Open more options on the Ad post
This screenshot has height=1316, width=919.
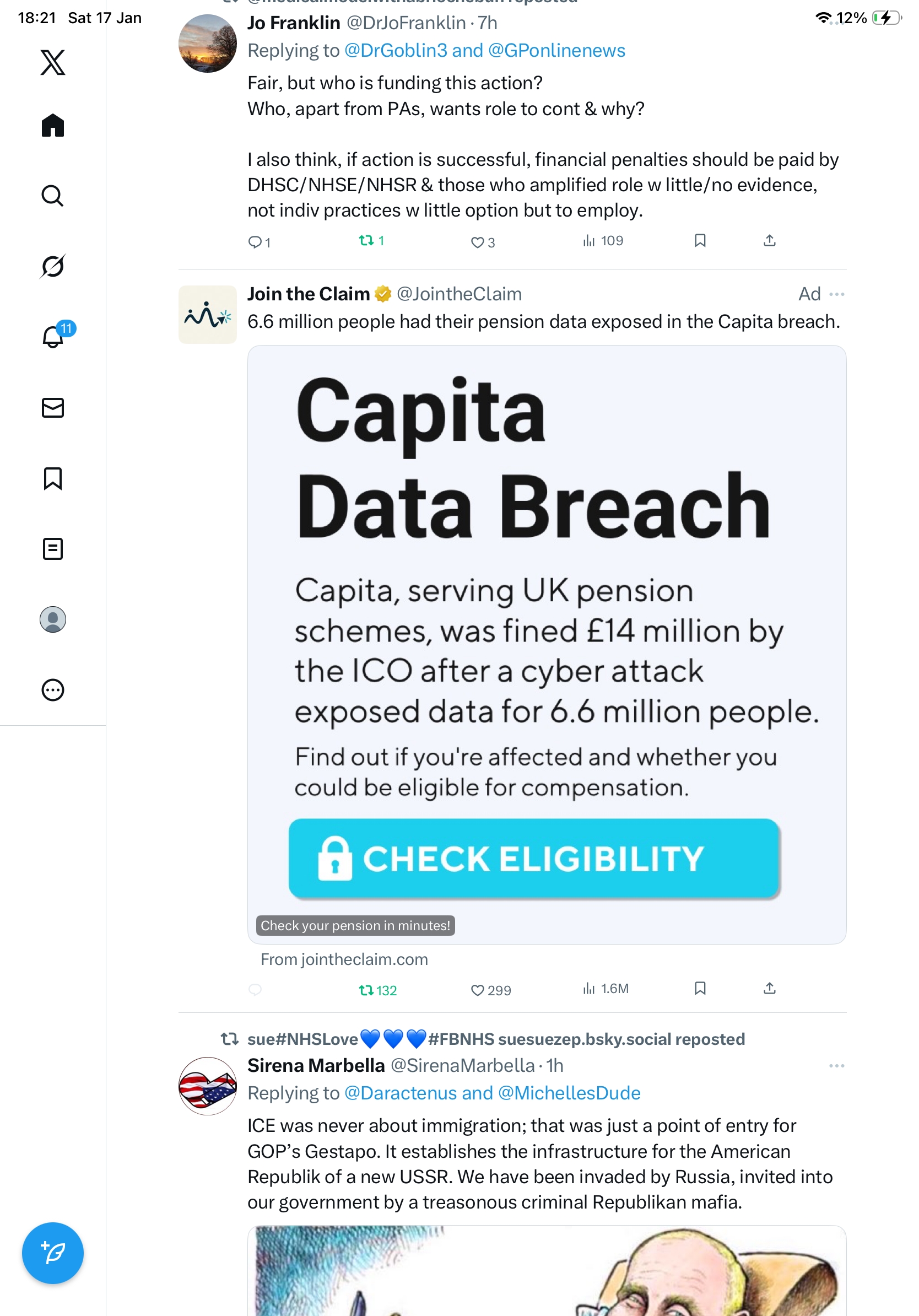[x=836, y=294]
